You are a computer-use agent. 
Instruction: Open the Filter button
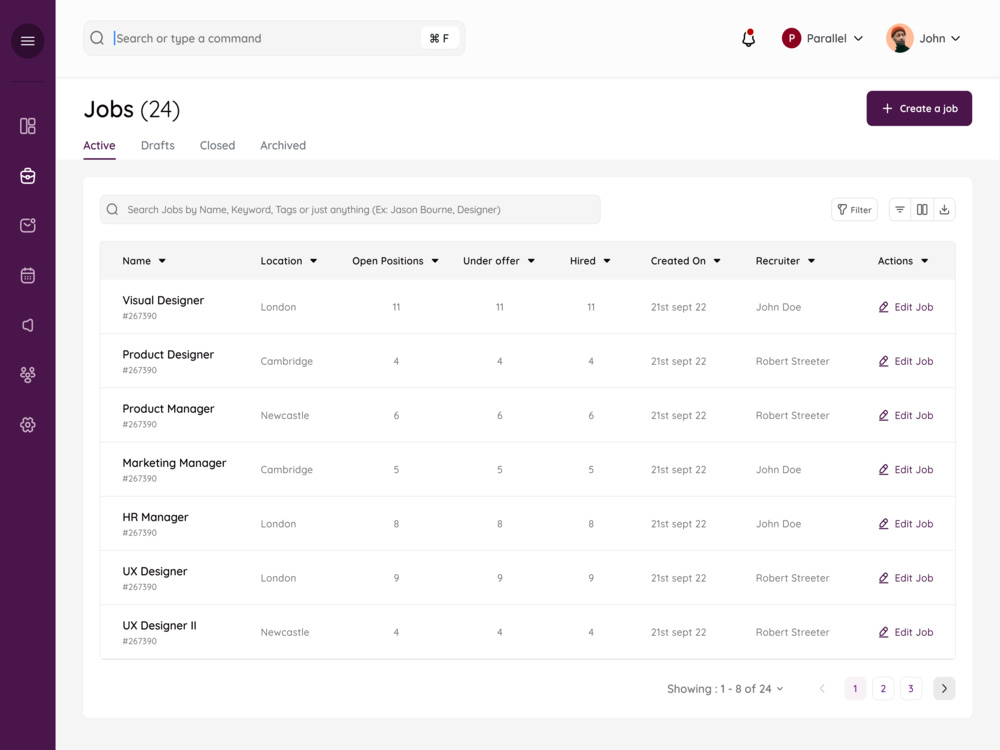854,209
